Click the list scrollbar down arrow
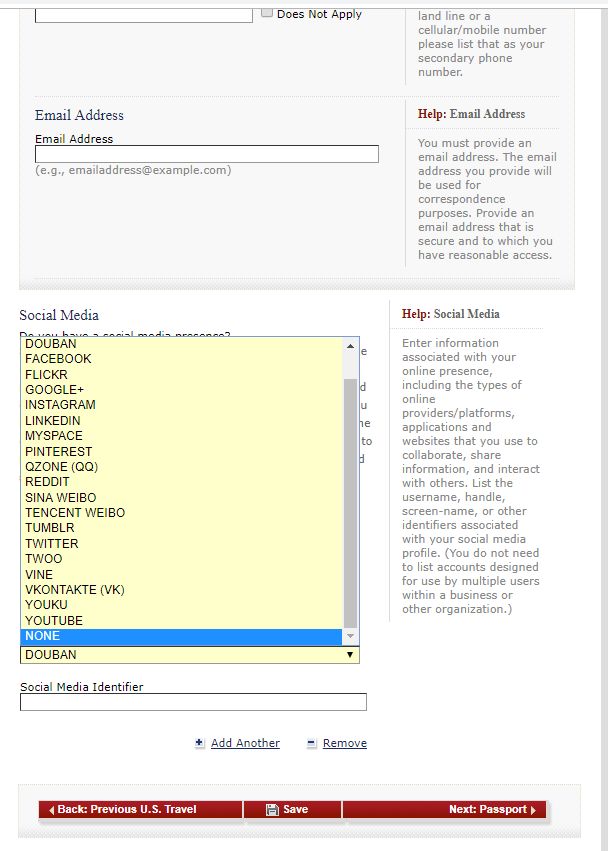This screenshot has width=608, height=851. tap(351, 636)
